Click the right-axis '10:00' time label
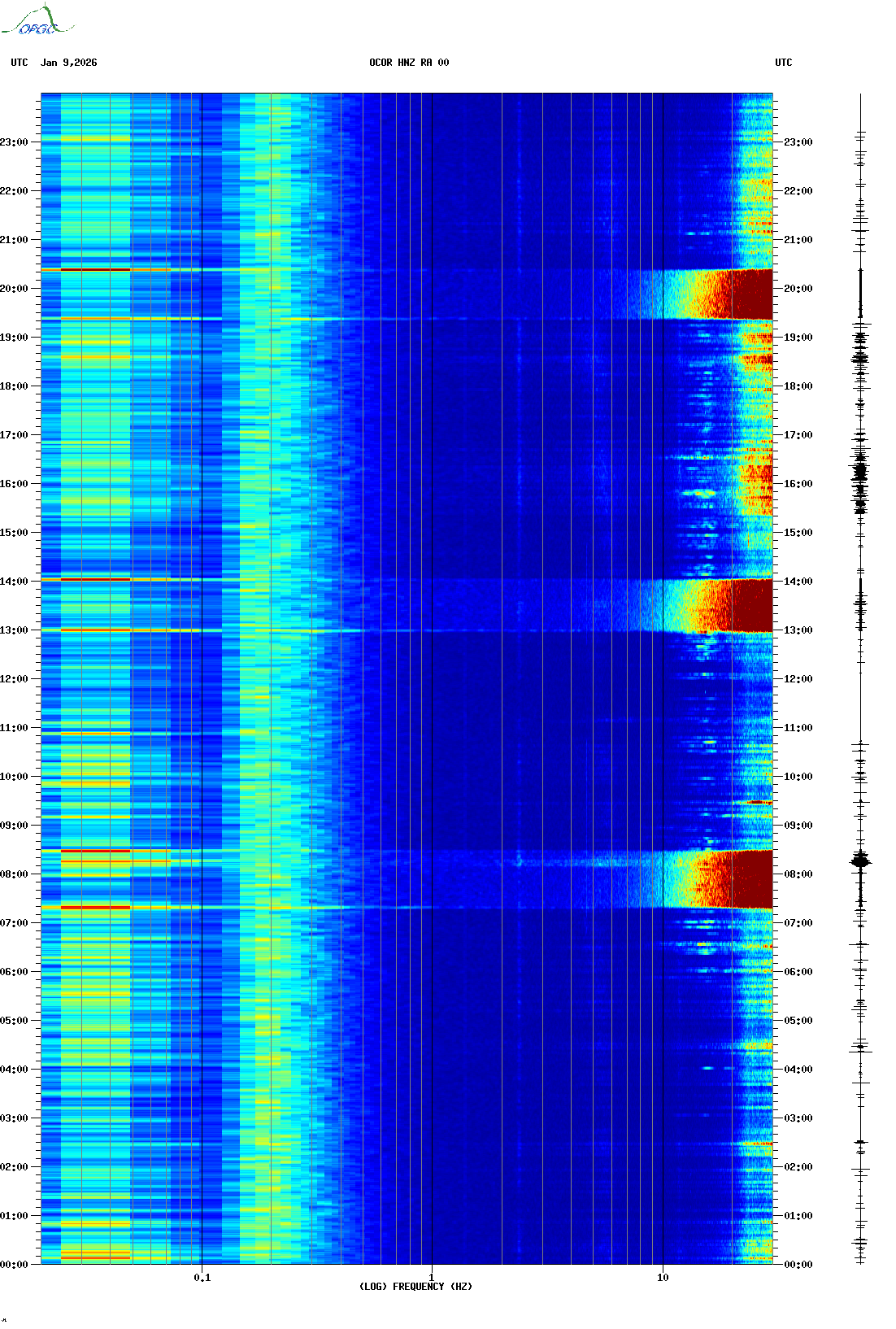This screenshot has width=896, height=1329. (798, 777)
